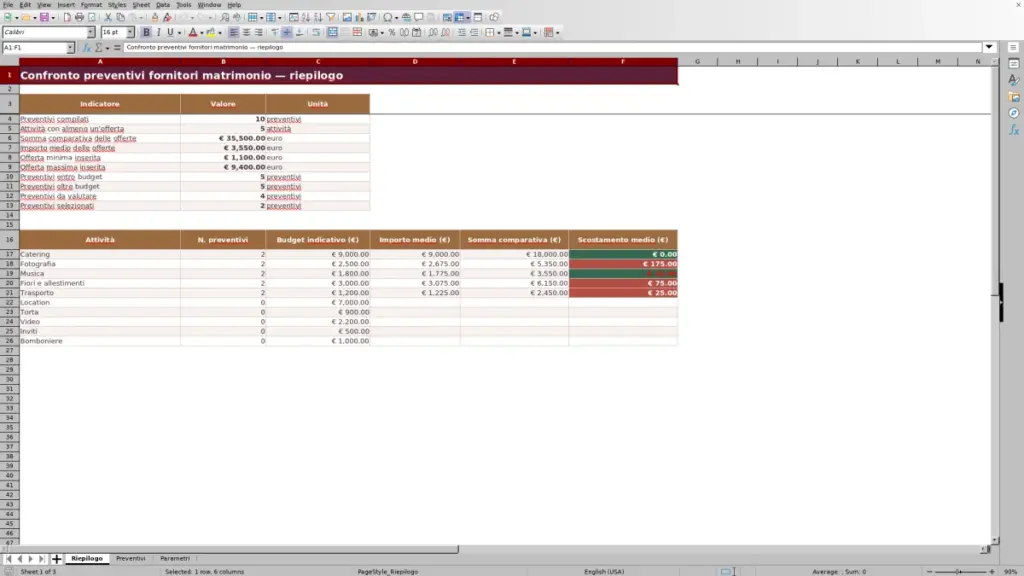Toggle Center Horizontally alignment
Screen dimensions: 1024x576
(246, 33)
